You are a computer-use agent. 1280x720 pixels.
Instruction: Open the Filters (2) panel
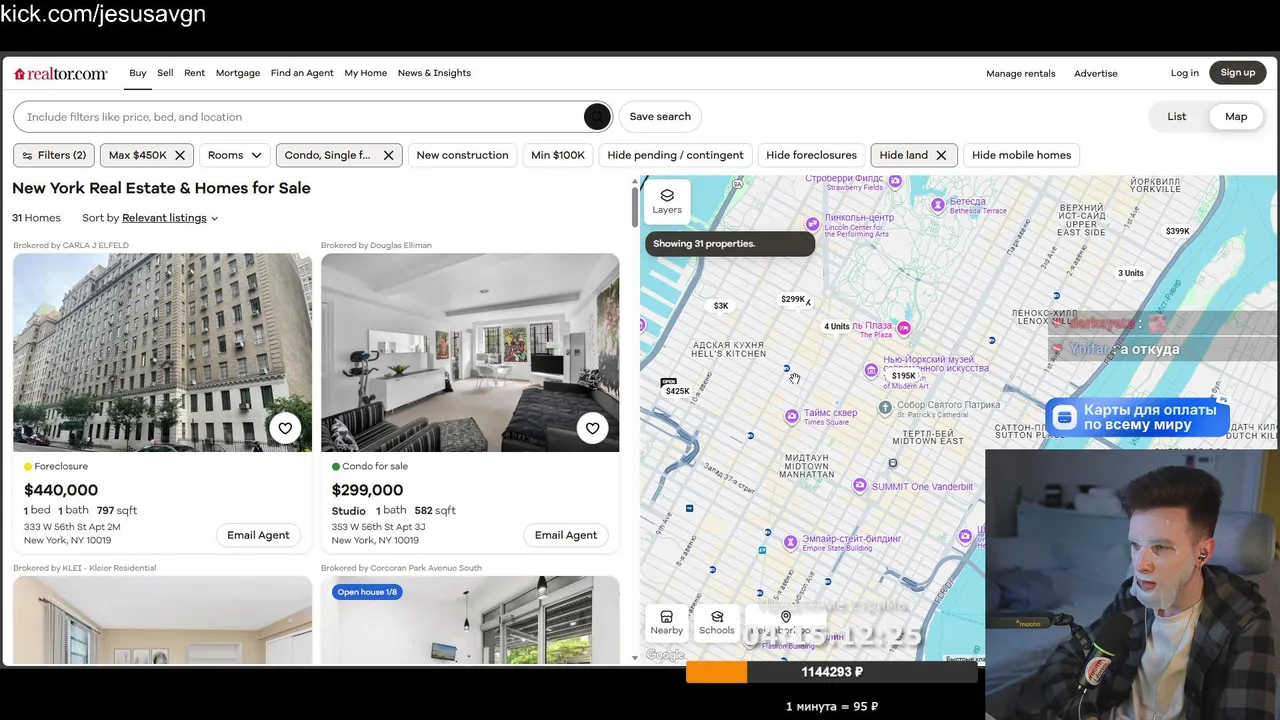(54, 155)
